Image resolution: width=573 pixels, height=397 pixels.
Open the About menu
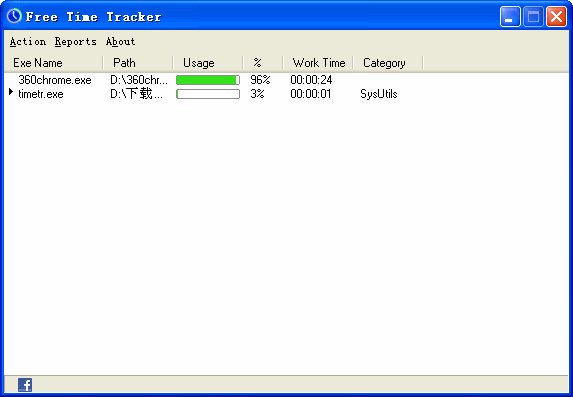[x=121, y=42]
